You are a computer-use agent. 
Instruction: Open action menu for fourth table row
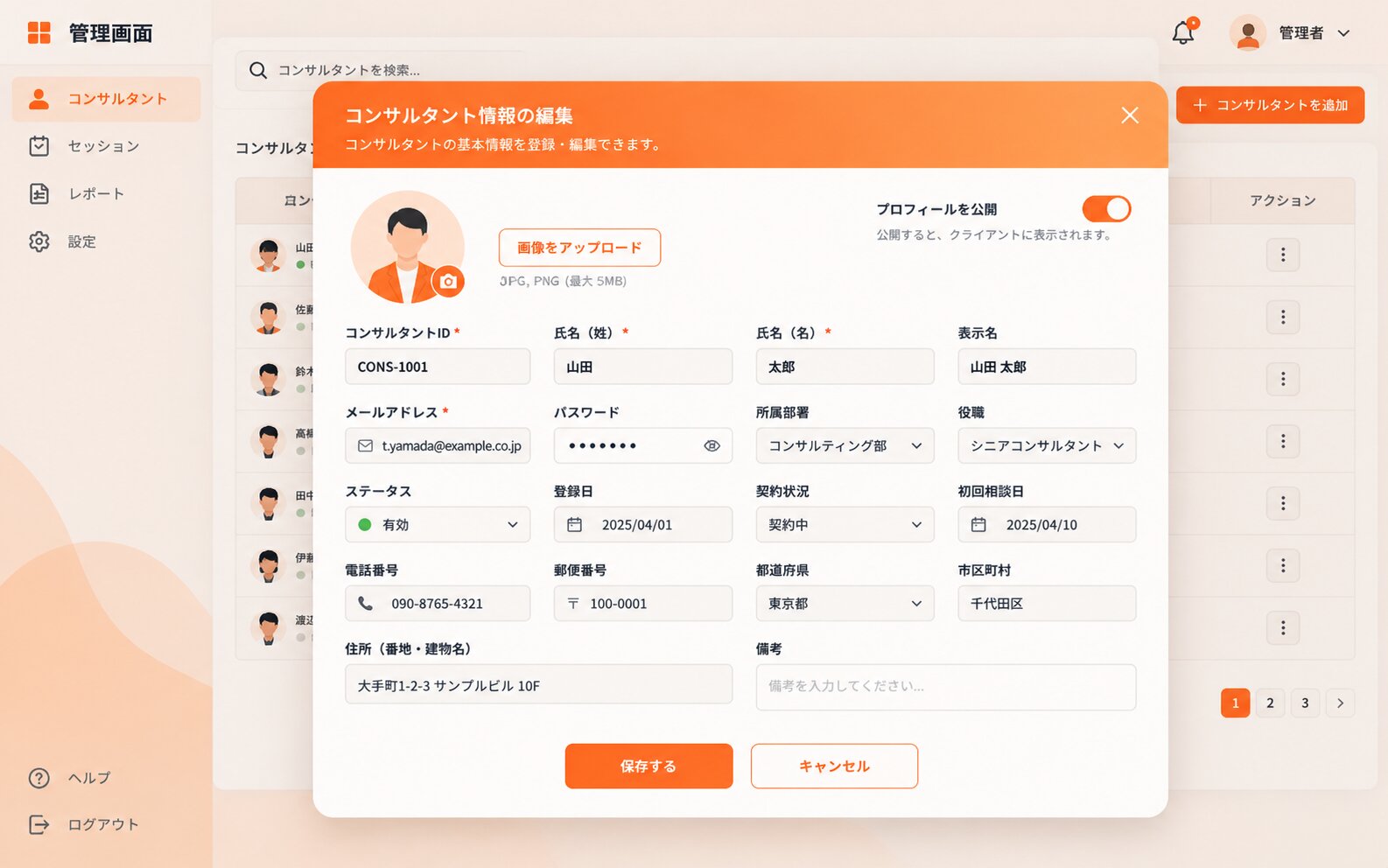[1283, 441]
